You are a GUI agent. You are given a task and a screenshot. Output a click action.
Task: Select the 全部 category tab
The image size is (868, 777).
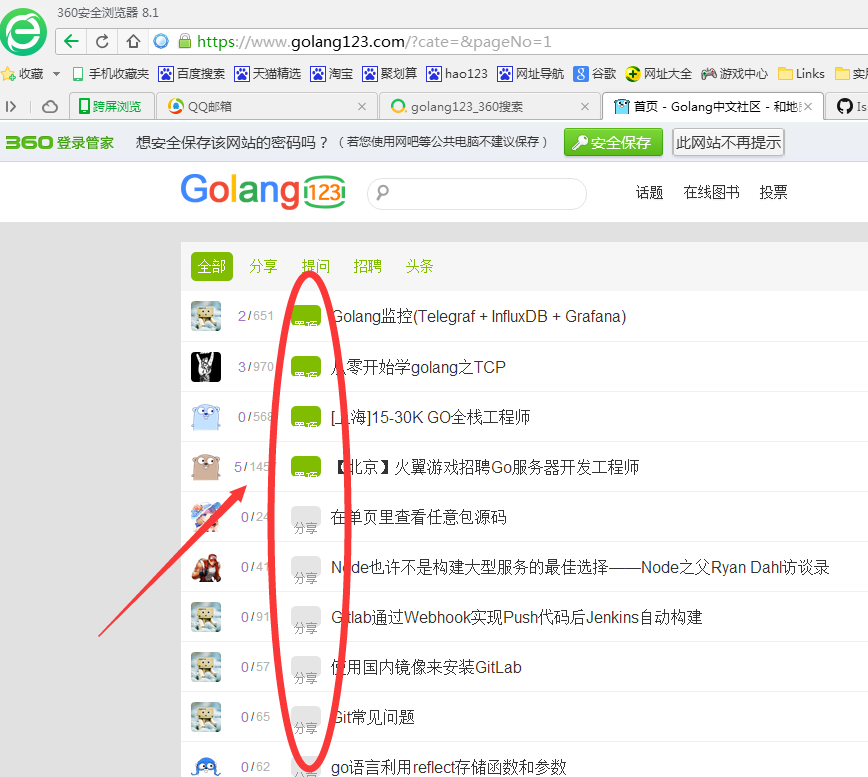tap(211, 266)
